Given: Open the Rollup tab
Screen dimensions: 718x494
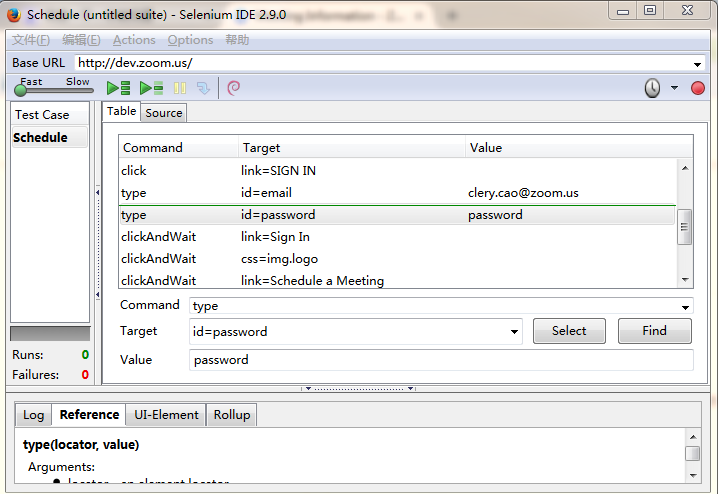Looking at the screenshot, I should [x=232, y=415].
